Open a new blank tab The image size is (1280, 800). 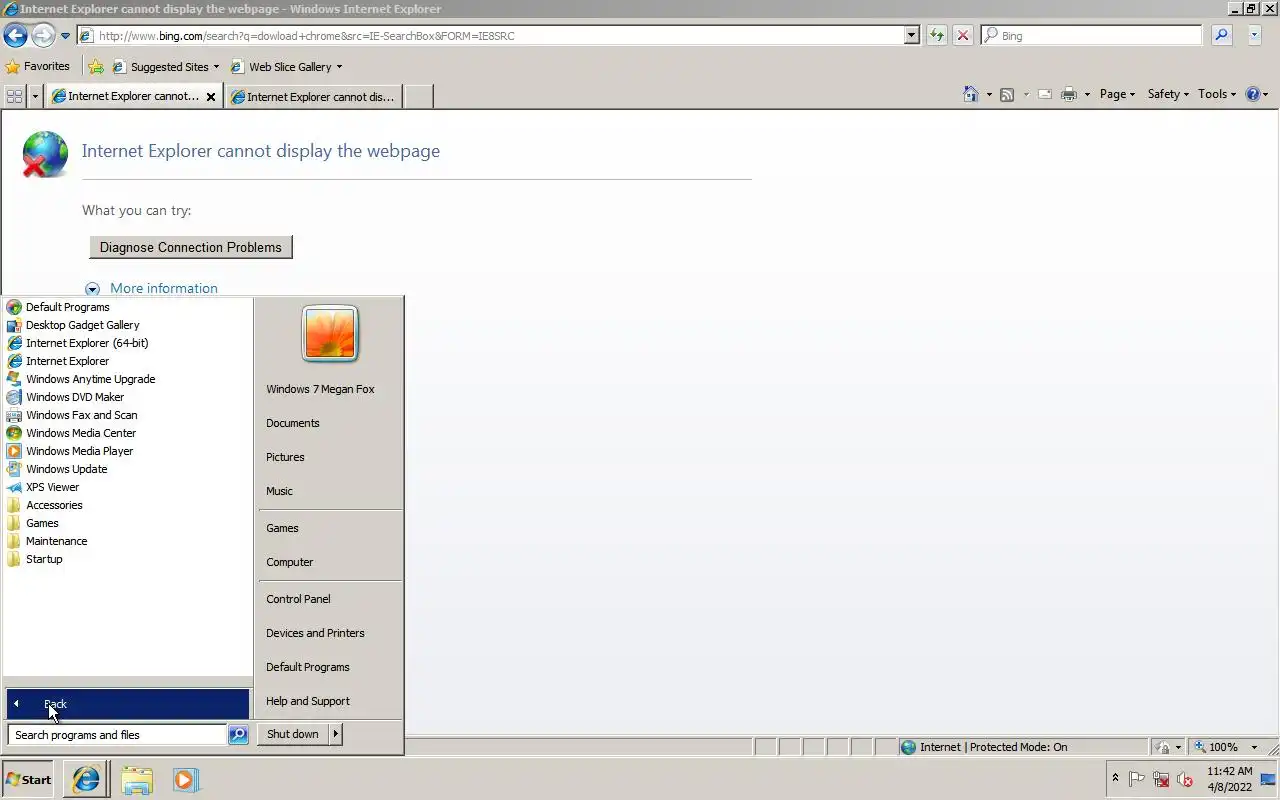(x=419, y=97)
